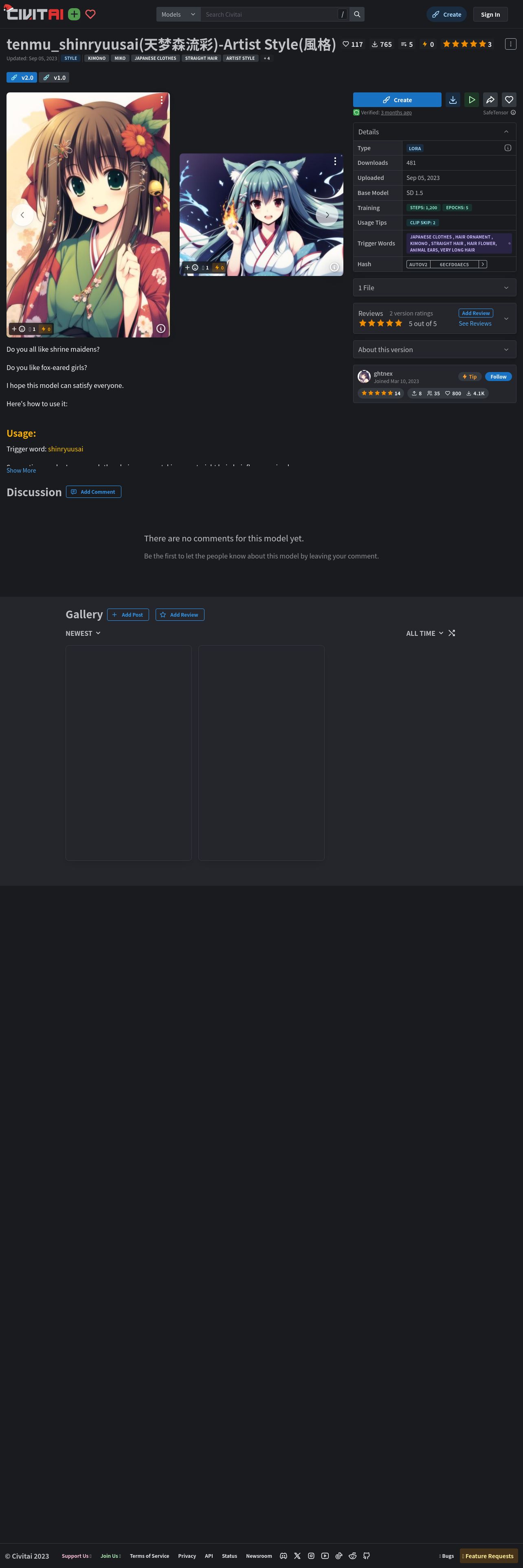Screen dimensions: 523x1568
Task: Open the Terms of Service footer link
Action: (149, 1556)
